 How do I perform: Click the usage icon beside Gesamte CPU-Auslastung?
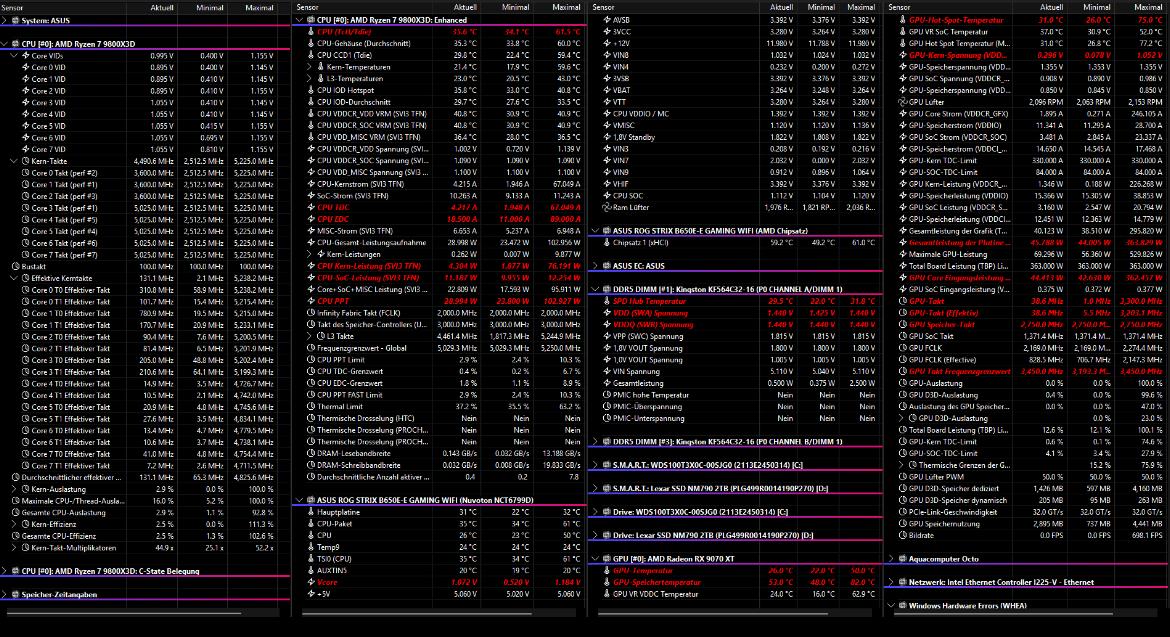point(16,512)
